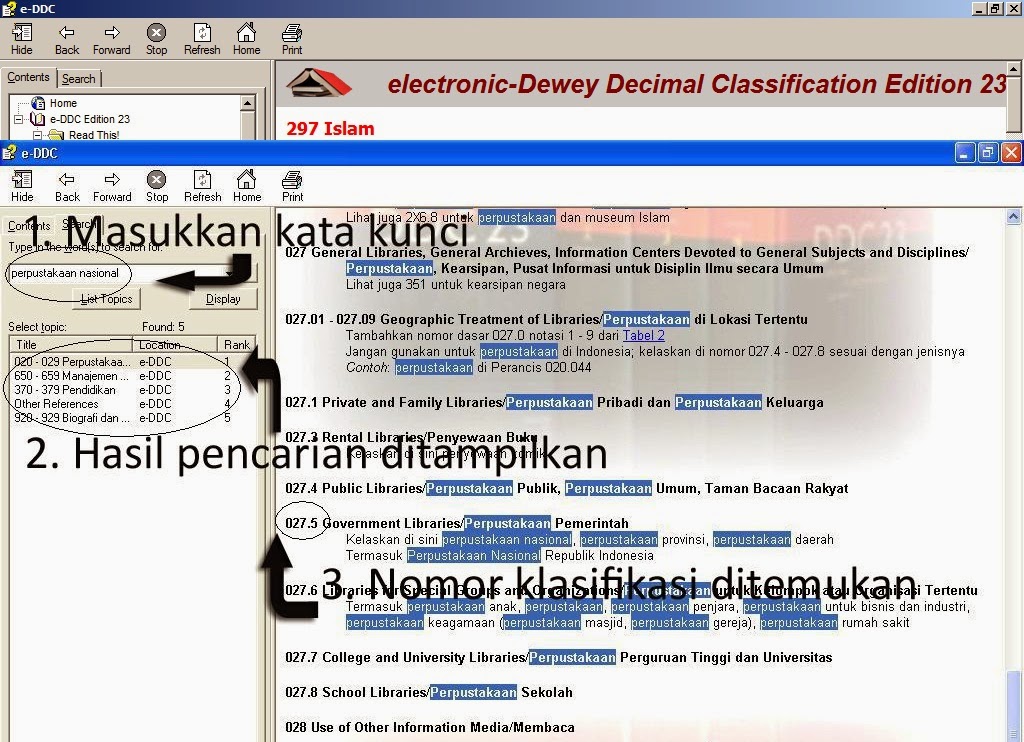The image size is (1024, 742).
Task: Click the perpustakaan nasional search field
Action: [x=65, y=274]
